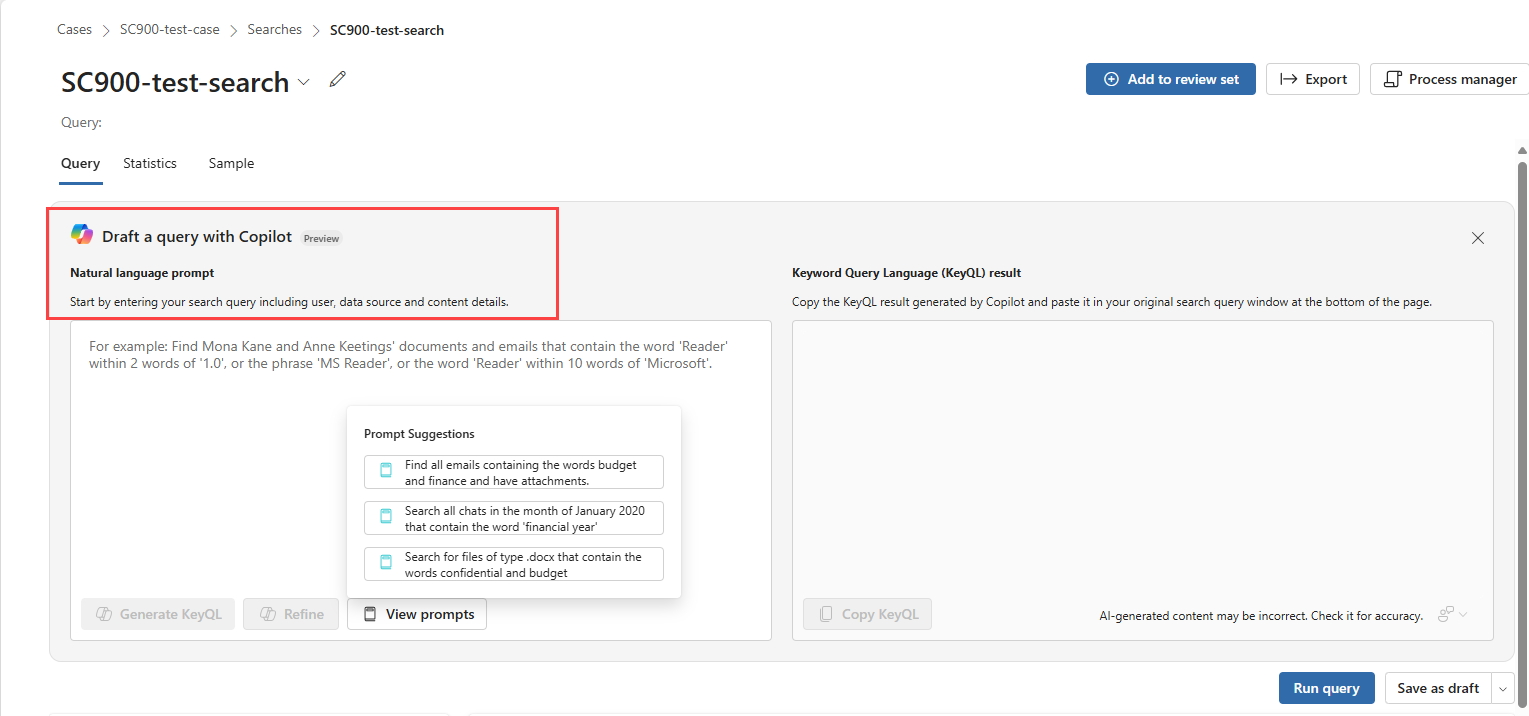The width and height of the screenshot is (1529, 716).
Task: Click the pencil icon to rename search
Action: [338, 79]
